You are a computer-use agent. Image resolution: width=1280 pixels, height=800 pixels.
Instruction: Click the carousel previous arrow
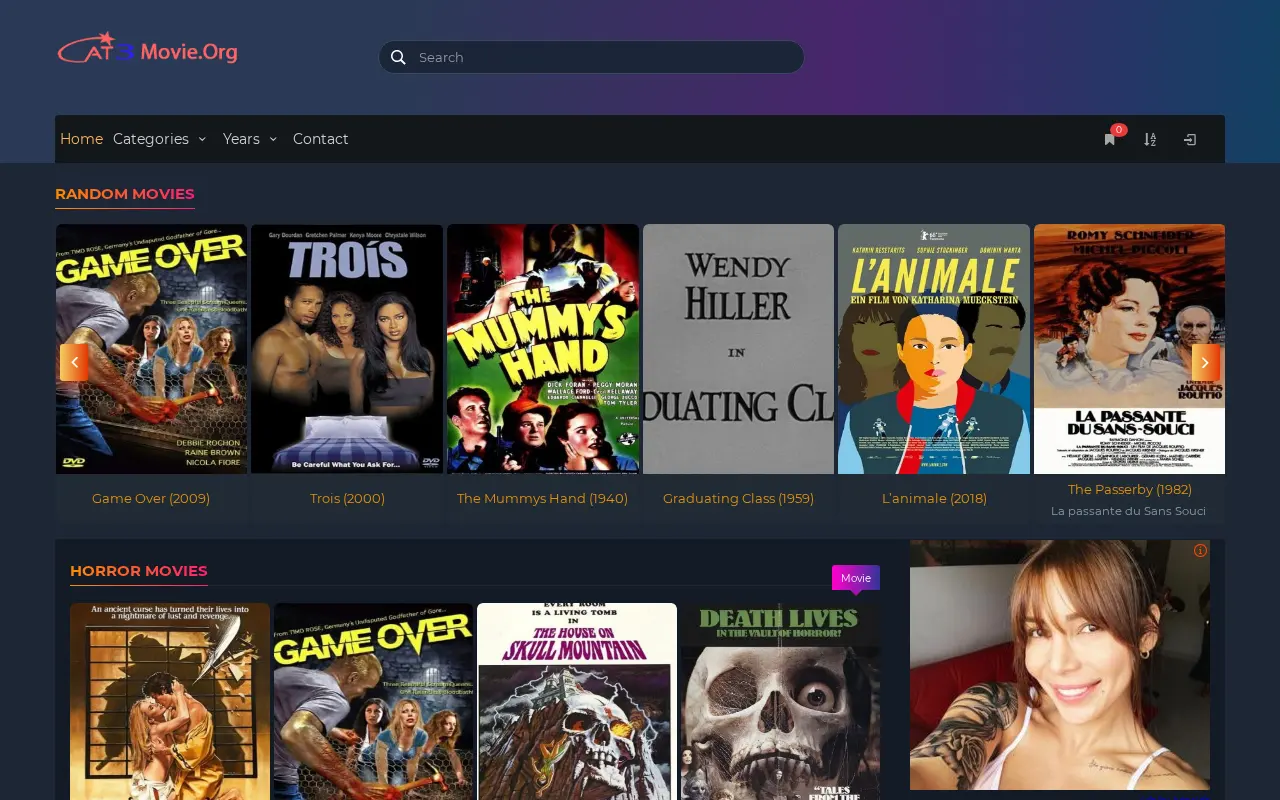(x=74, y=362)
